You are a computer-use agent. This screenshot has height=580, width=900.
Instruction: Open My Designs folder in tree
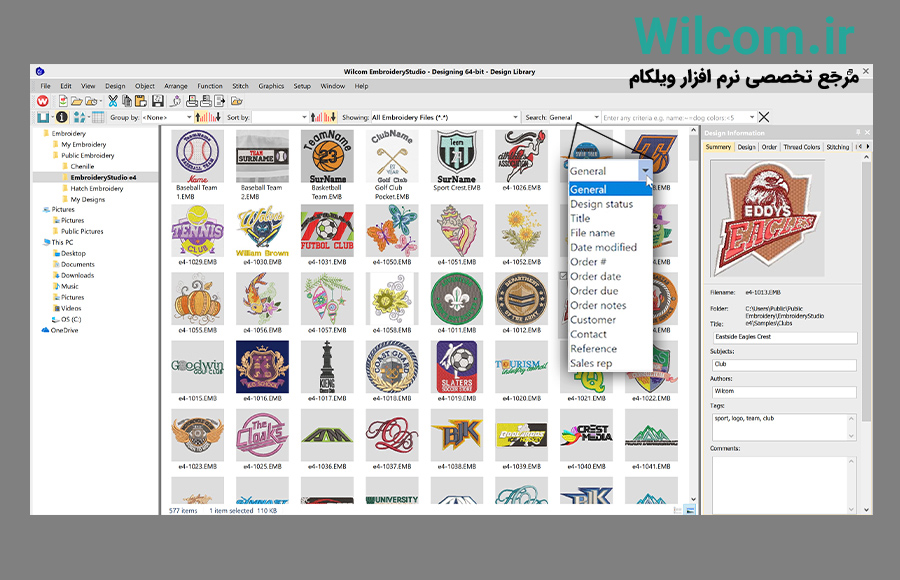pyautogui.click(x=87, y=199)
